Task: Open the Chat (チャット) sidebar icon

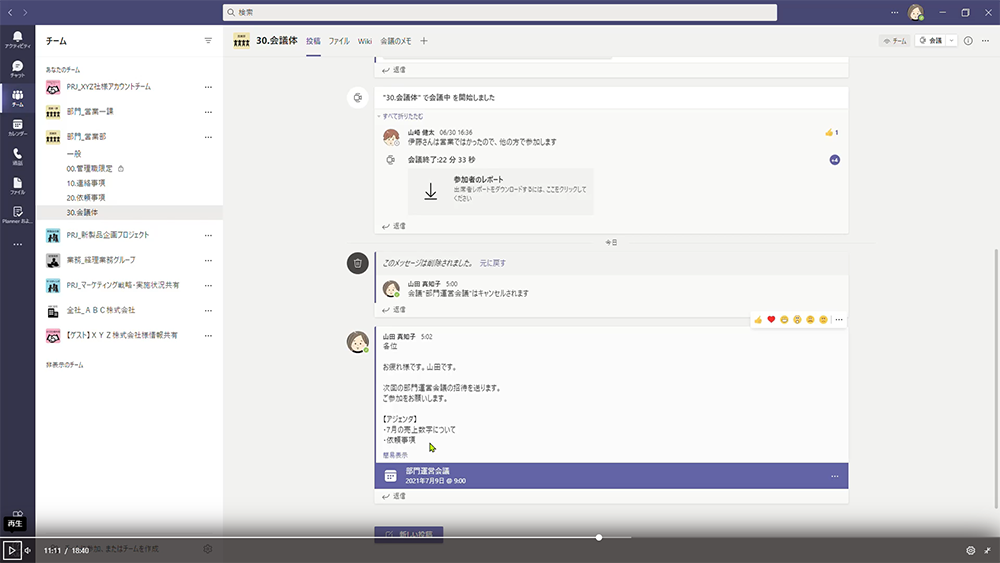Action: tap(17, 68)
